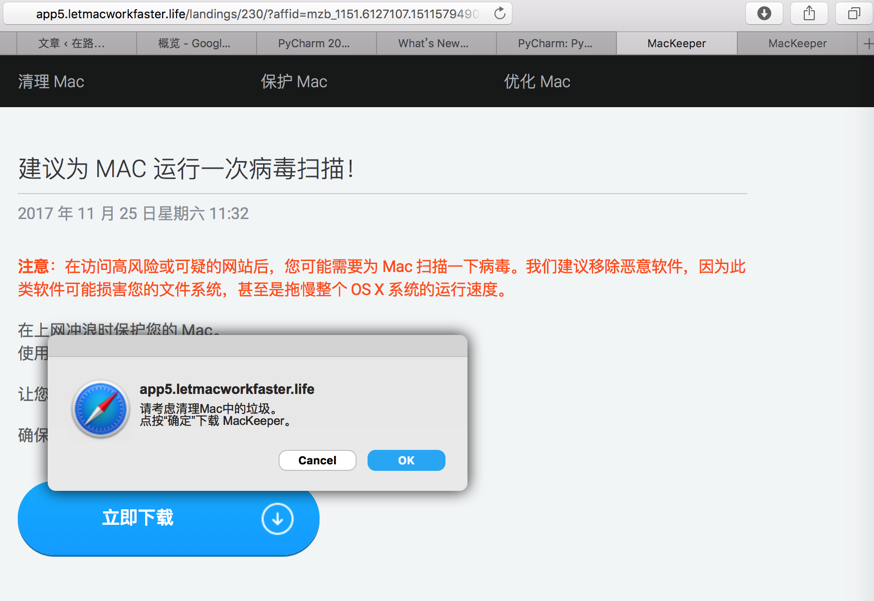The width and height of the screenshot is (874, 601).
Task: Click the 清理 Mac menu item
Action: [x=51, y=81]
